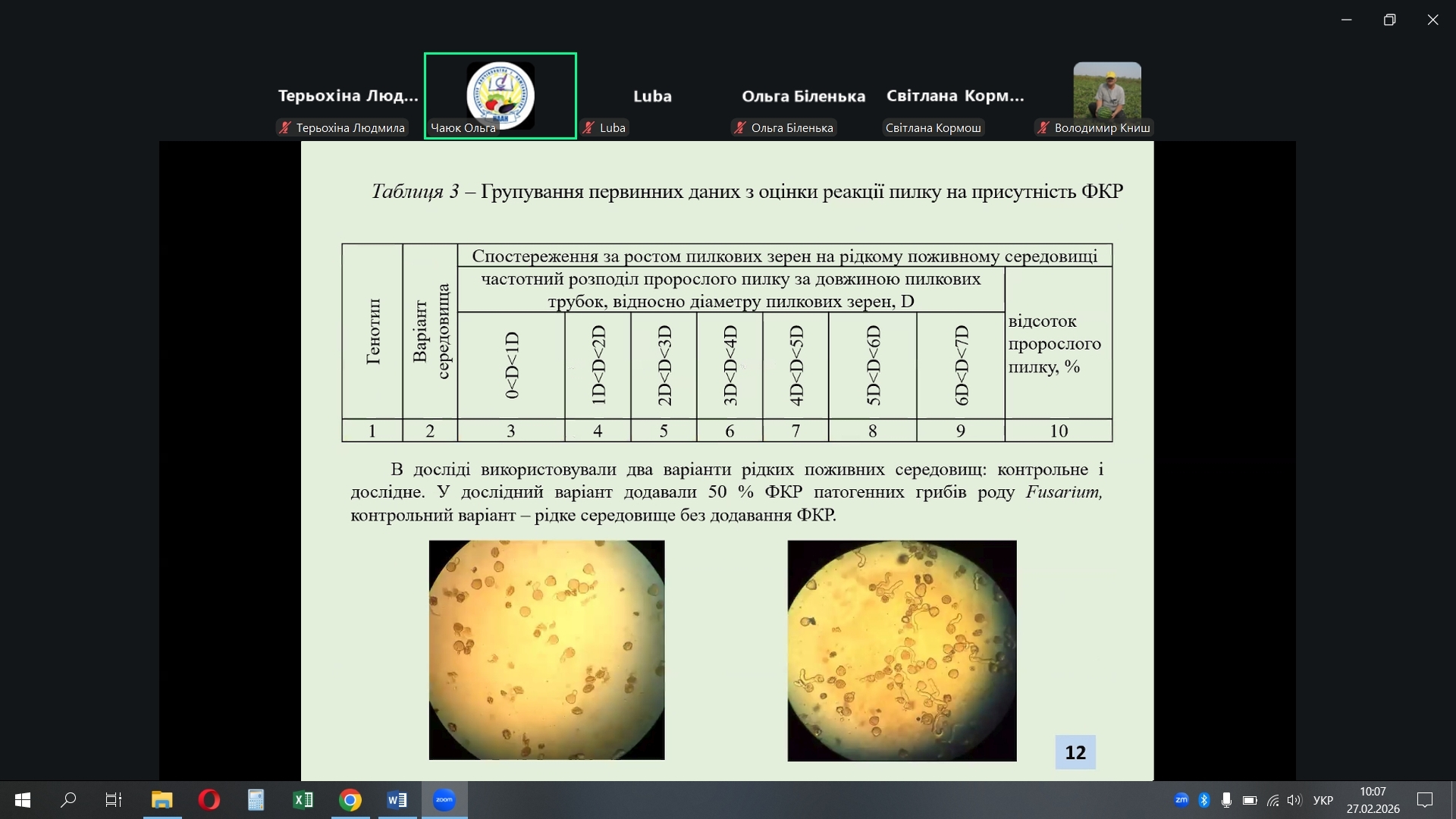The height and width of the screenshot is (819, 1456).
Task: Open the Calculator taskbar icon
Action: (x=256, y=800)
